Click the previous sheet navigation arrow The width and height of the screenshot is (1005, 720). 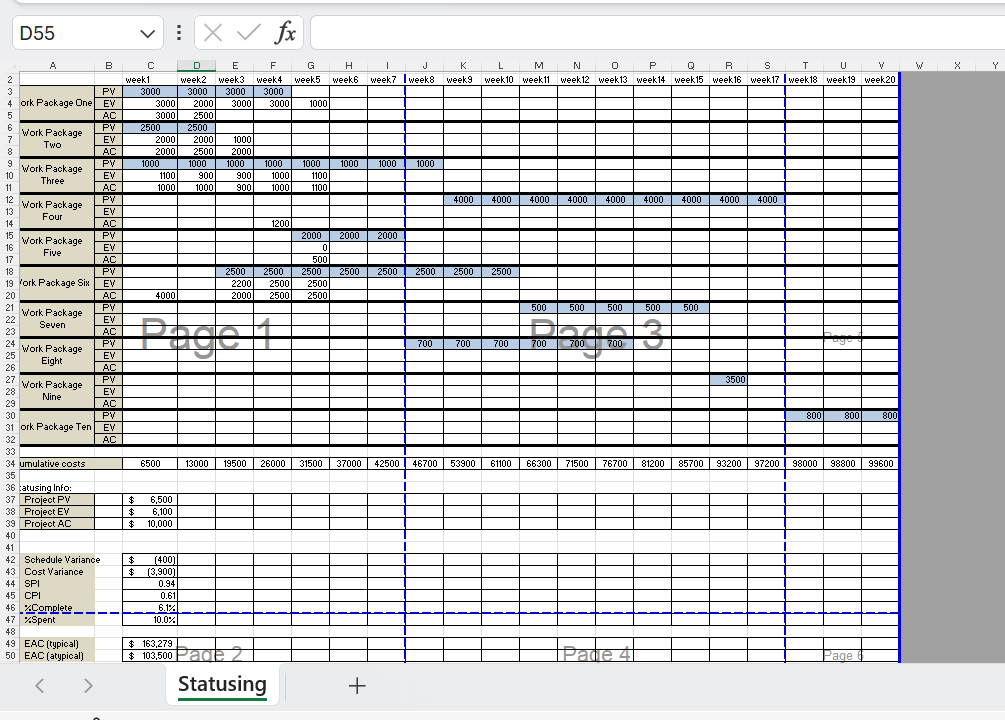(x=39, y=685)
